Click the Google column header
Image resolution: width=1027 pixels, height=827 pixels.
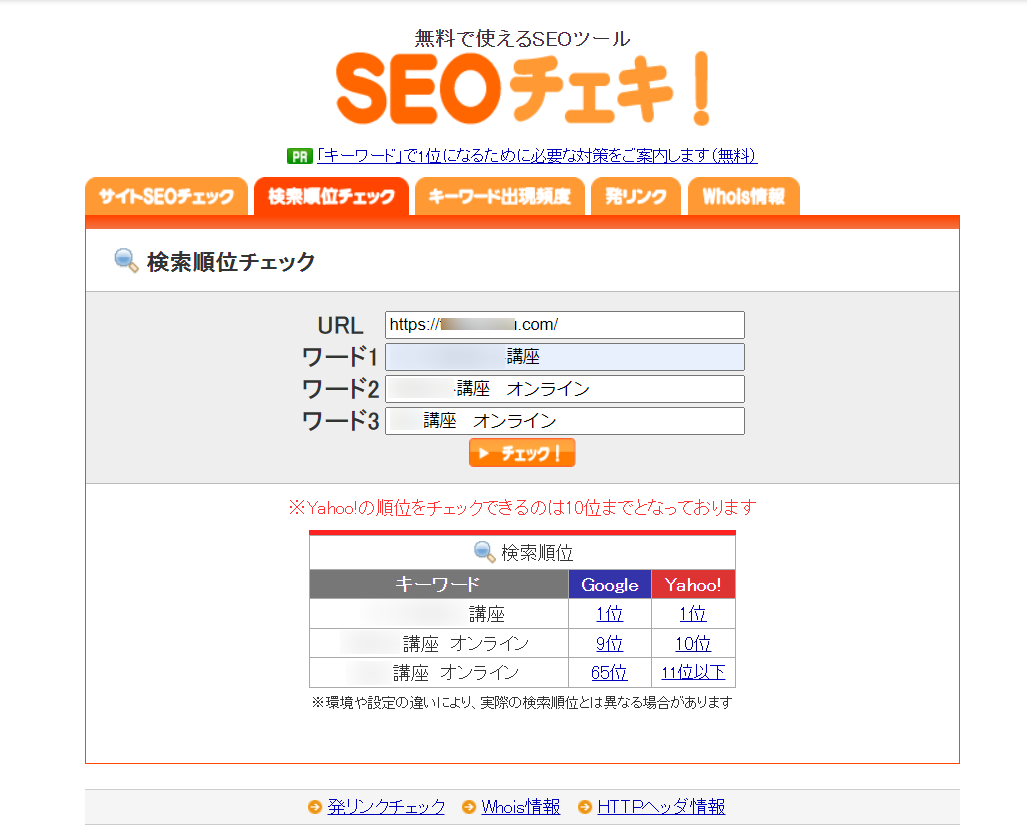(610, 584)
